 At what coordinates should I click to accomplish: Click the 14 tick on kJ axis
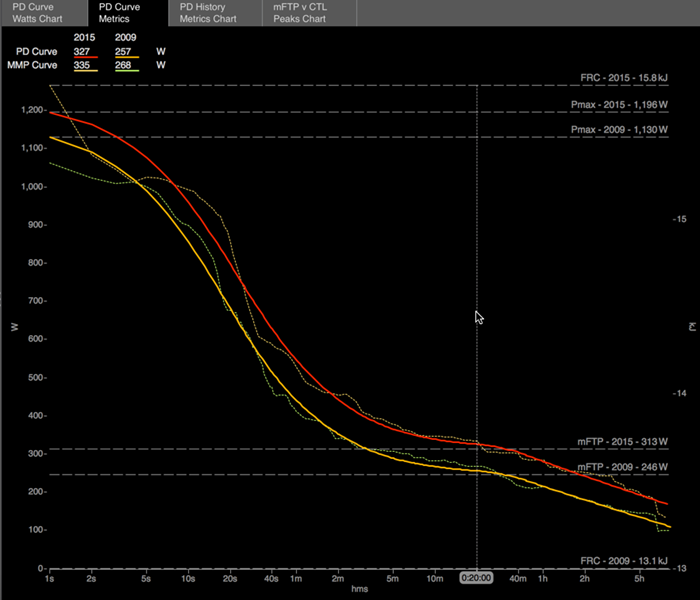[680, 393]
